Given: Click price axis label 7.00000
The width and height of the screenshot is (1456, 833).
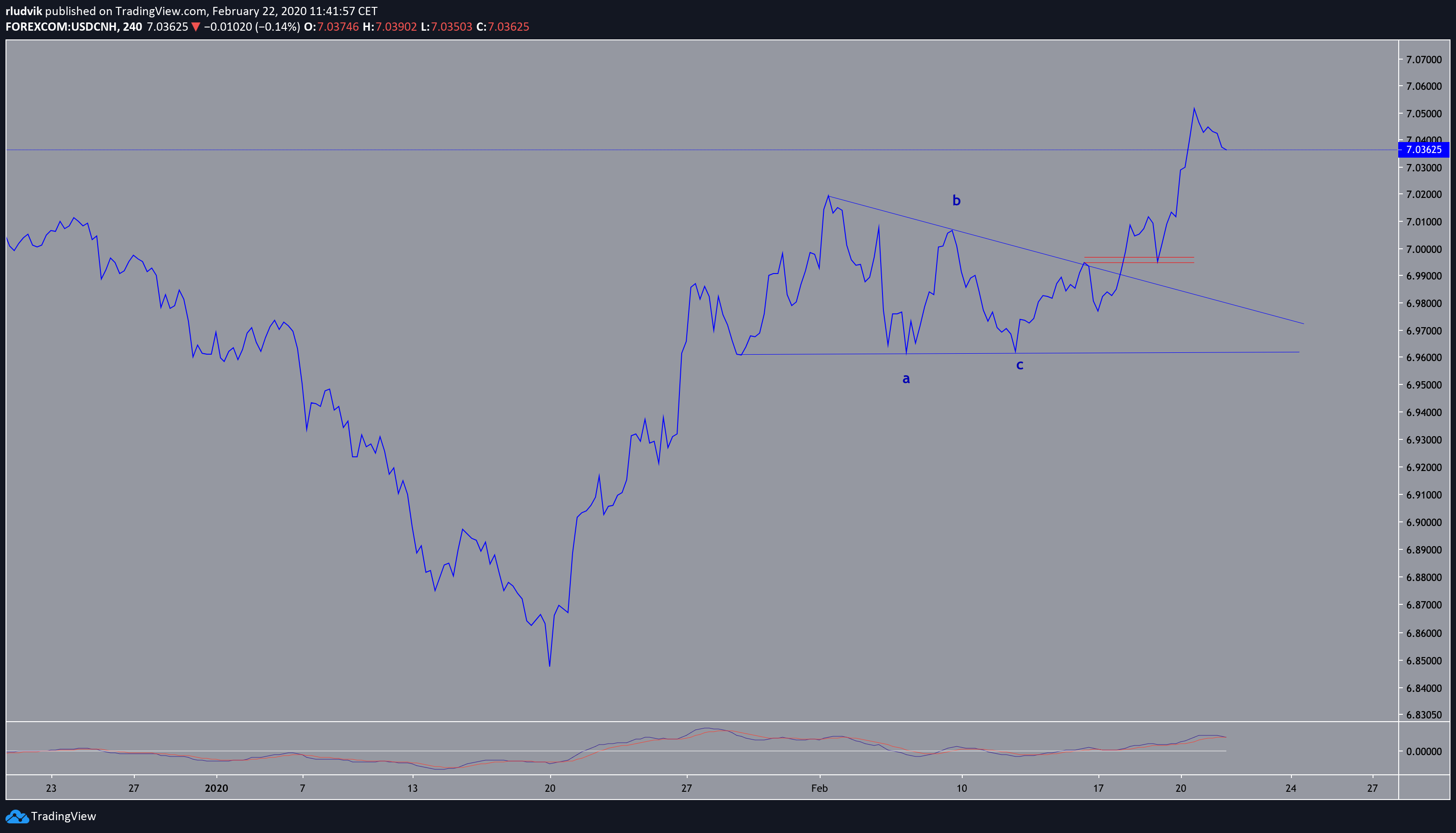Looking at the screenshot, I should coord(1423,249).
